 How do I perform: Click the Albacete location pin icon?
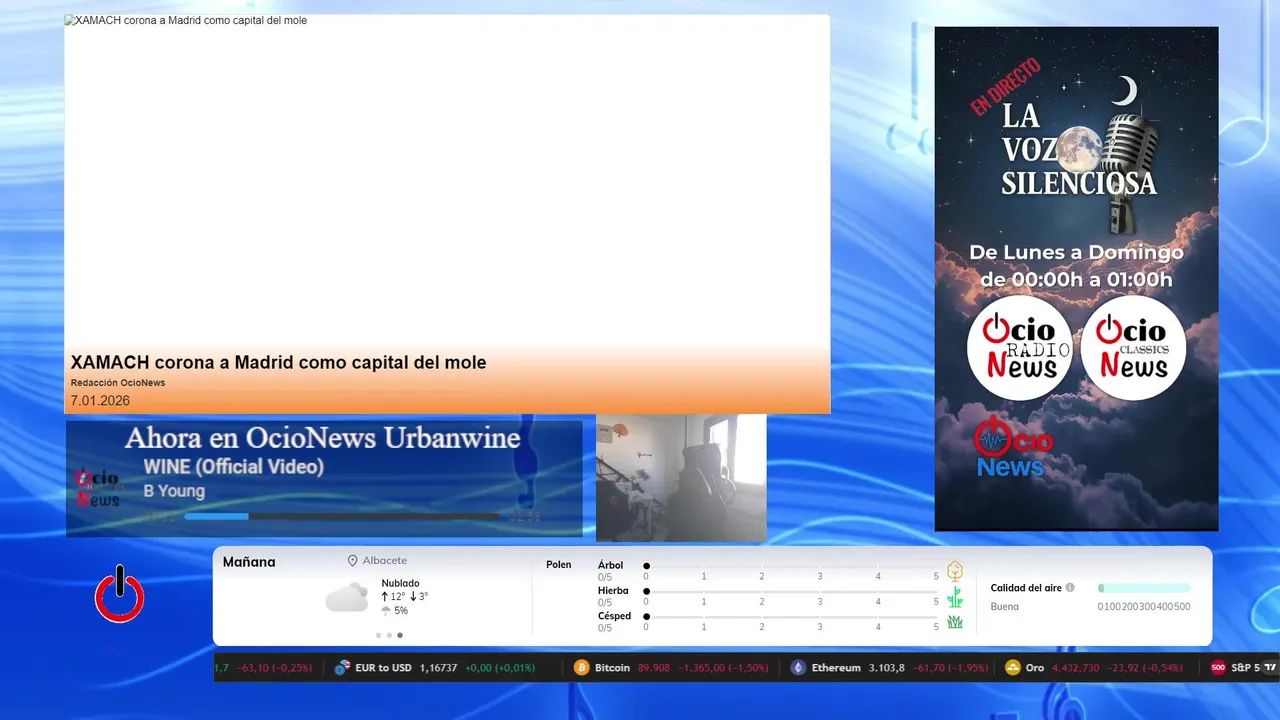pyautogui.click(x=352, y=561)
